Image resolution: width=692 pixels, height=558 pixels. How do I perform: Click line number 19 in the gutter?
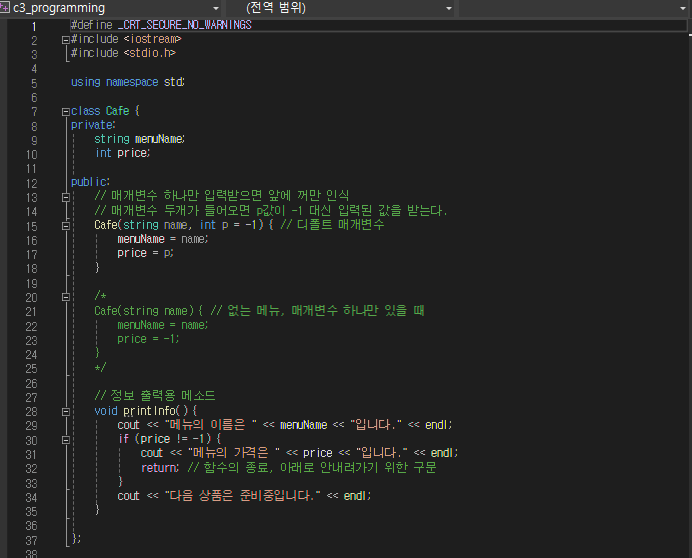[x=31, y=283]
